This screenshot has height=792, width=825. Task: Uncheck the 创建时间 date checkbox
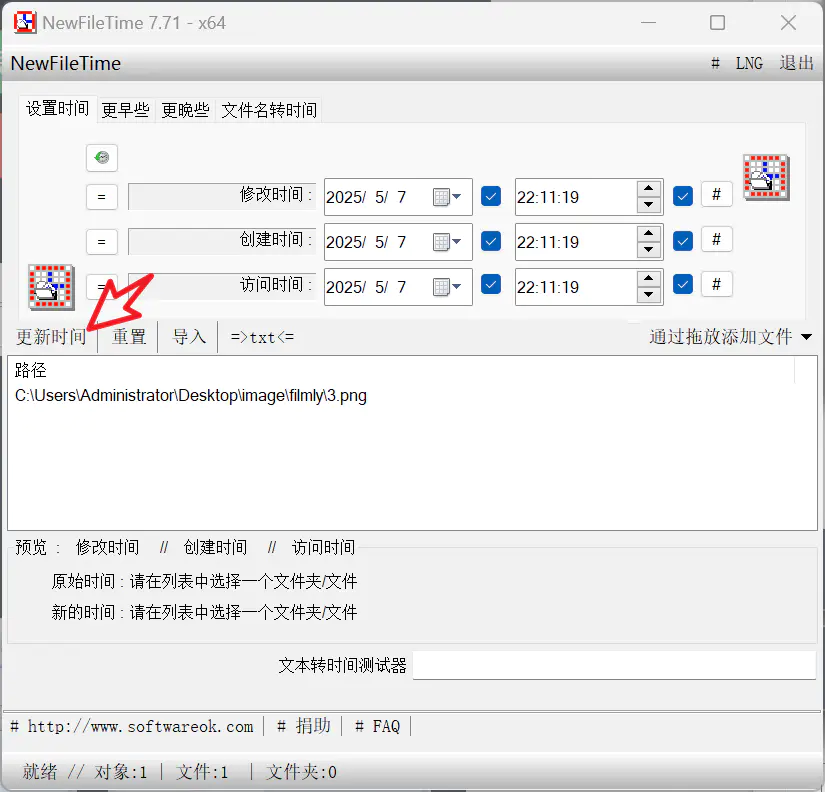tap(491, 241)
